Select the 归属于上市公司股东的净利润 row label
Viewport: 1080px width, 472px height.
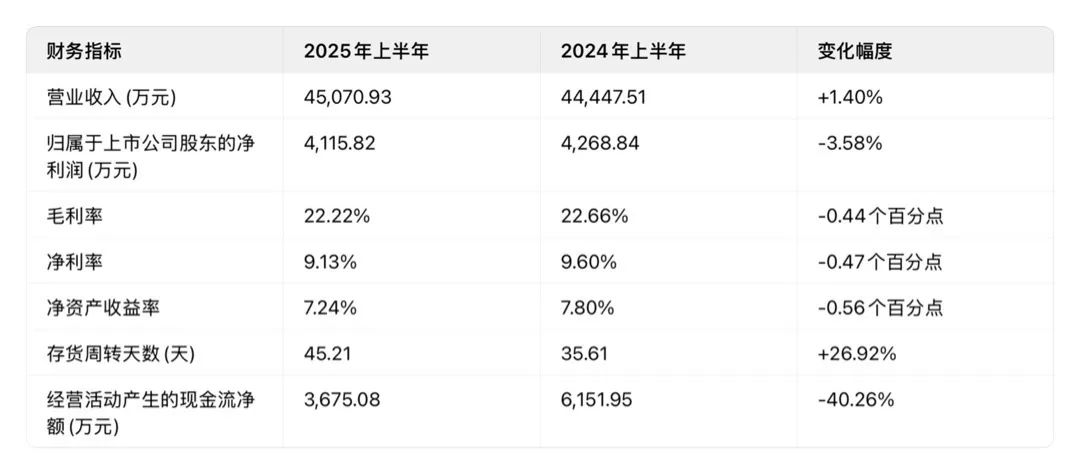[x=151, y=156]
